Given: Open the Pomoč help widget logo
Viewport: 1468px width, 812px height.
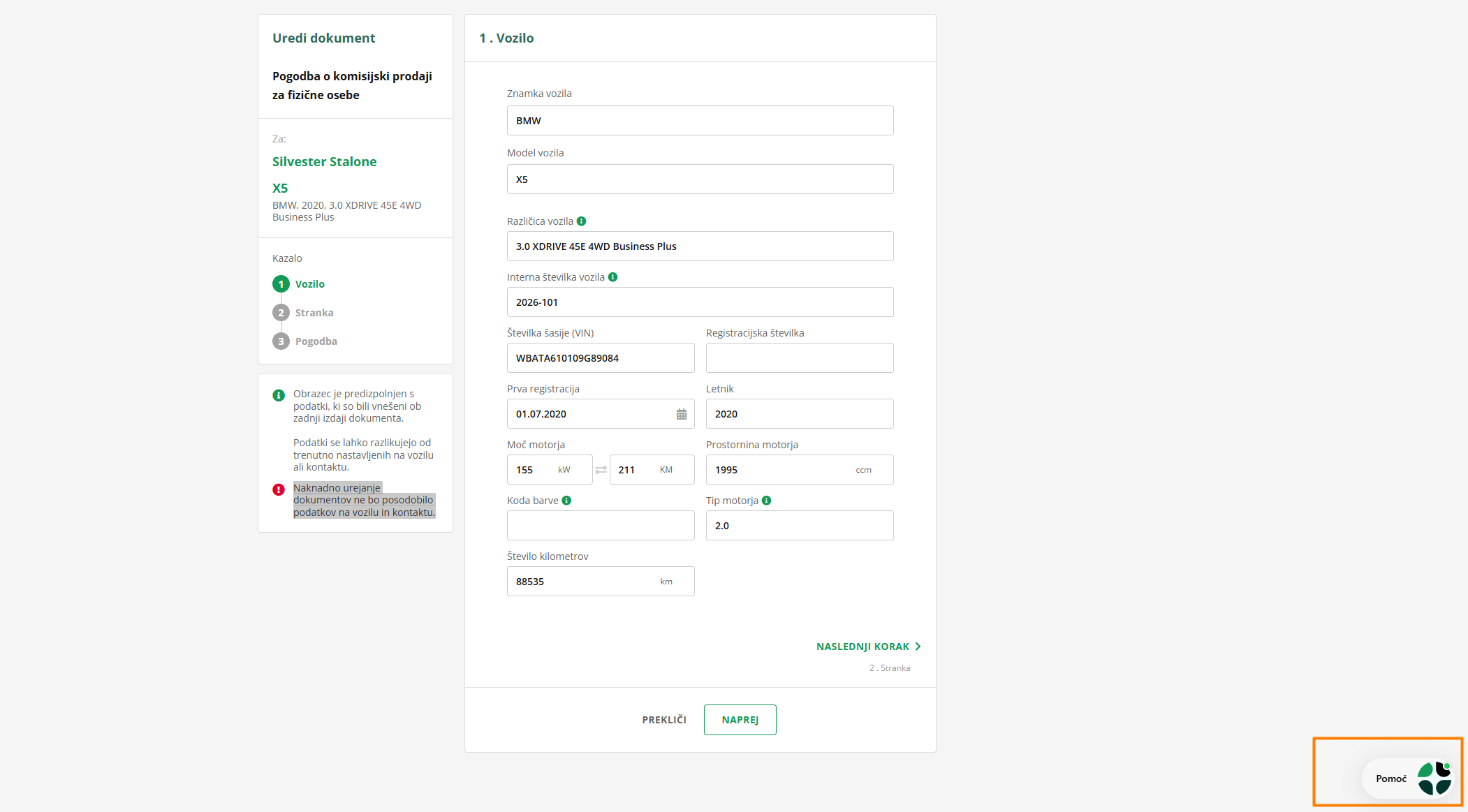Looking at the screenshot, I should [1434, 778].
